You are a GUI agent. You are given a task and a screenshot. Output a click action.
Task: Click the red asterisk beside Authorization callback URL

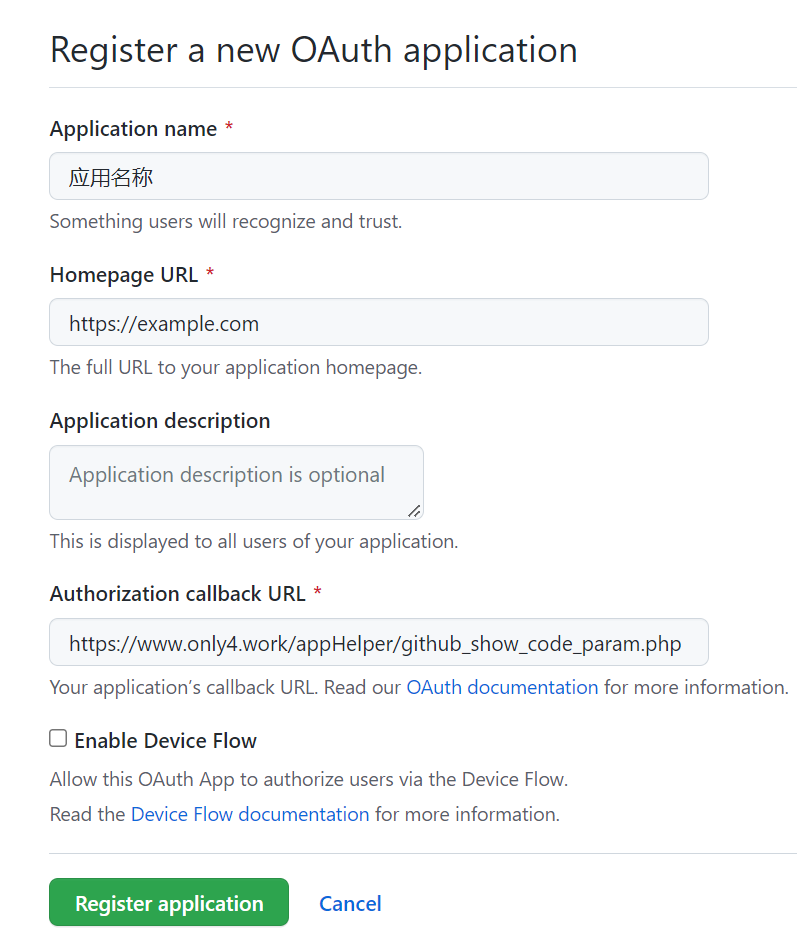(318, 594)
